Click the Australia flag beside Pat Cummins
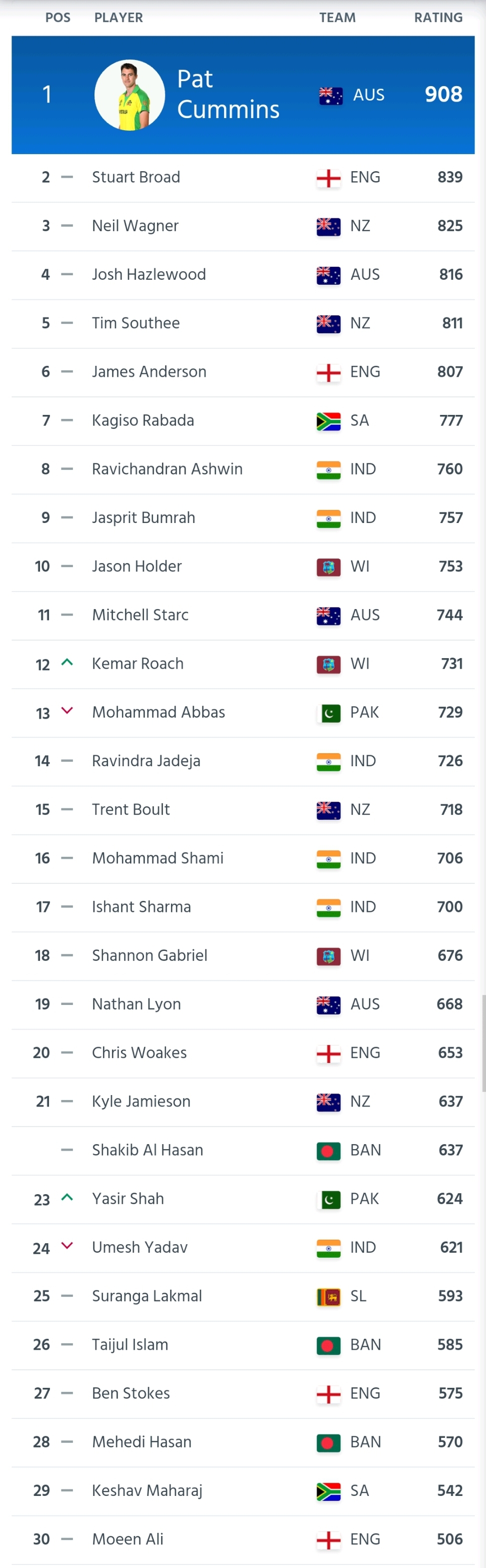 click(331, 96)
